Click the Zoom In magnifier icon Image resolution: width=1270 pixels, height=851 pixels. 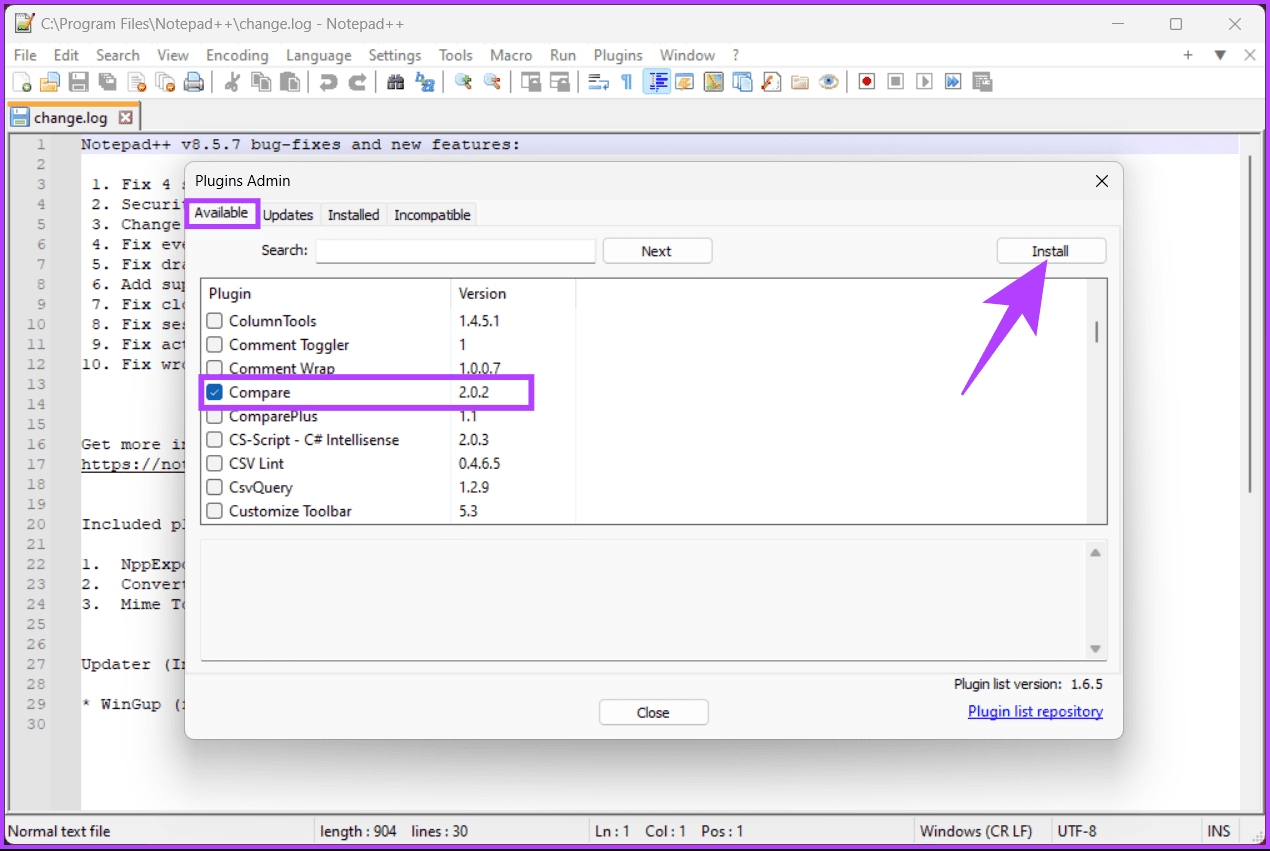pyautogui.click(x=463, y=81)
